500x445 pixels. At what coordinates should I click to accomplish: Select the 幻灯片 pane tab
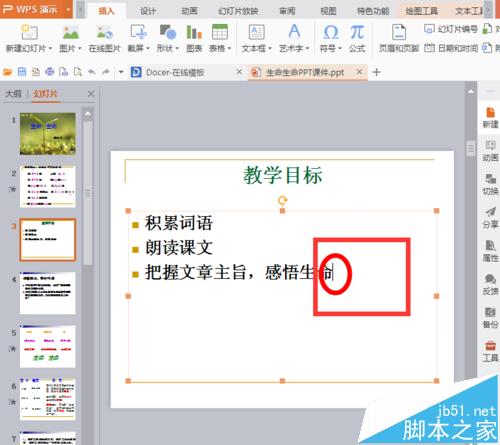(46, 94)
